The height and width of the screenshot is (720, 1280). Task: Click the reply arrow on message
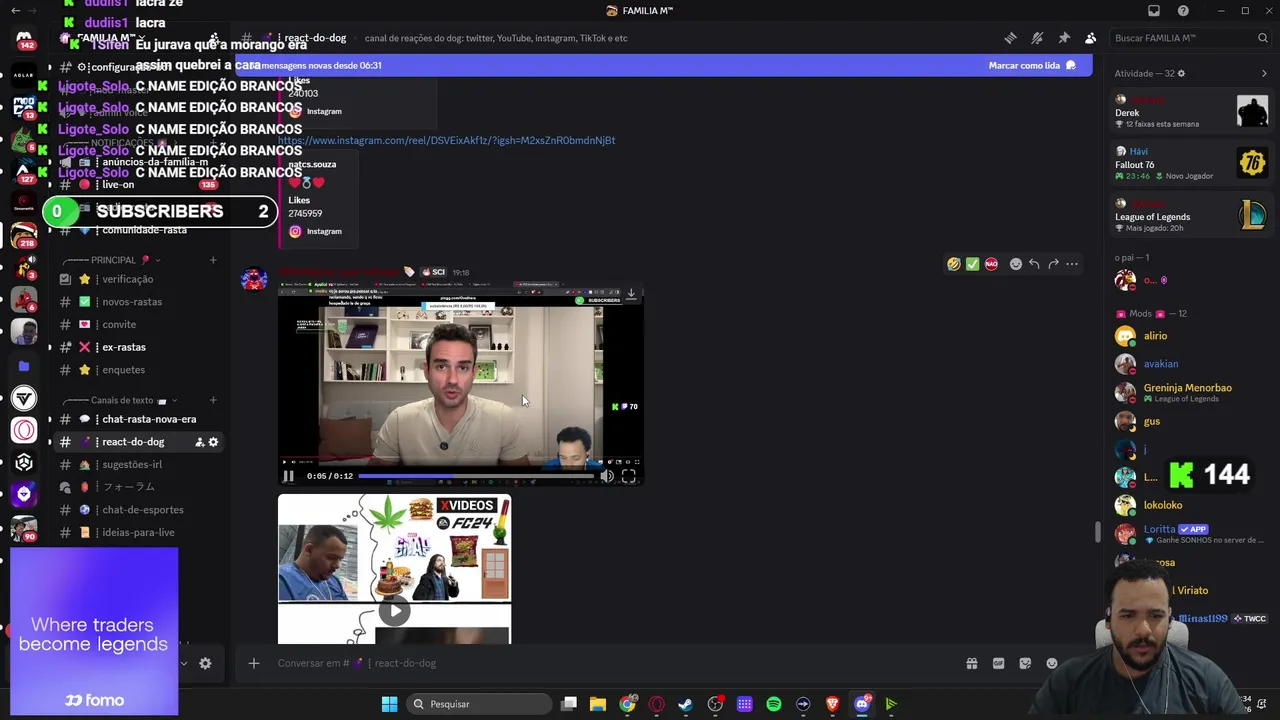click(1034, 264)
